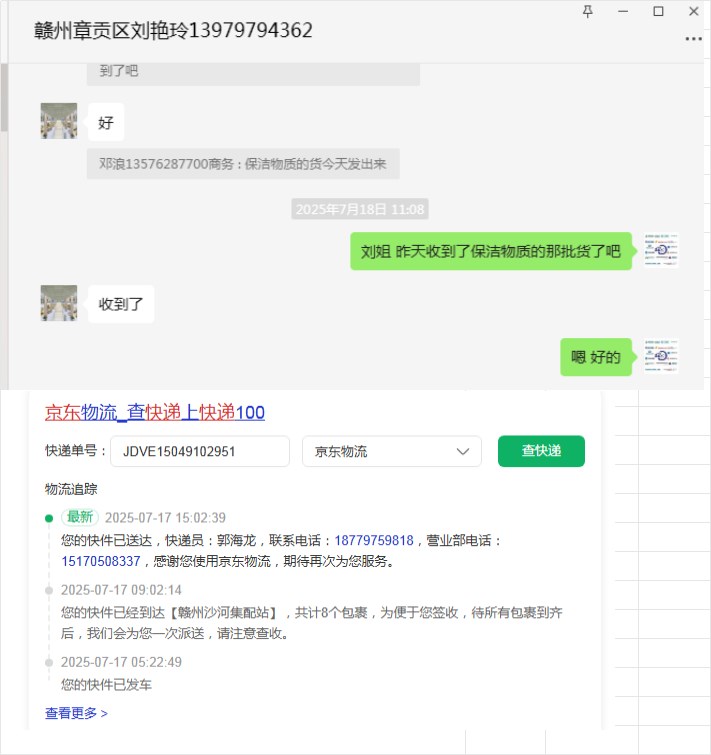Click courier phone number 18779759818
Image resolution: width=711 pixels, height=755 pixels.
coord(374,540)
